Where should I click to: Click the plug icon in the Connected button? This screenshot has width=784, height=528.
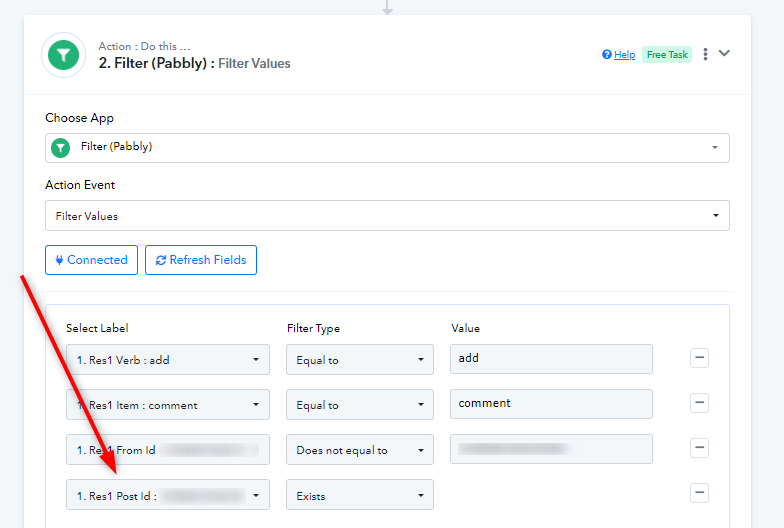pos(59,260)
